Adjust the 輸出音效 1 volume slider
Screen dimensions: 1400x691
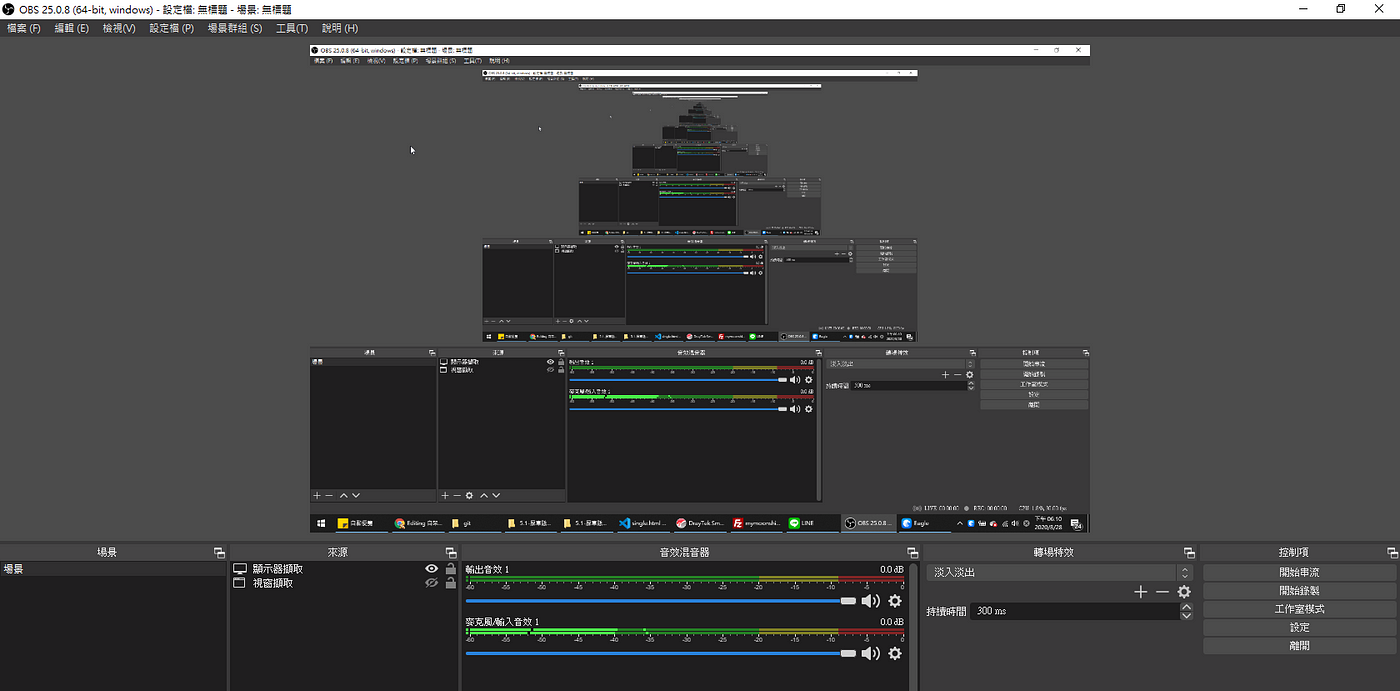point(661,600)
